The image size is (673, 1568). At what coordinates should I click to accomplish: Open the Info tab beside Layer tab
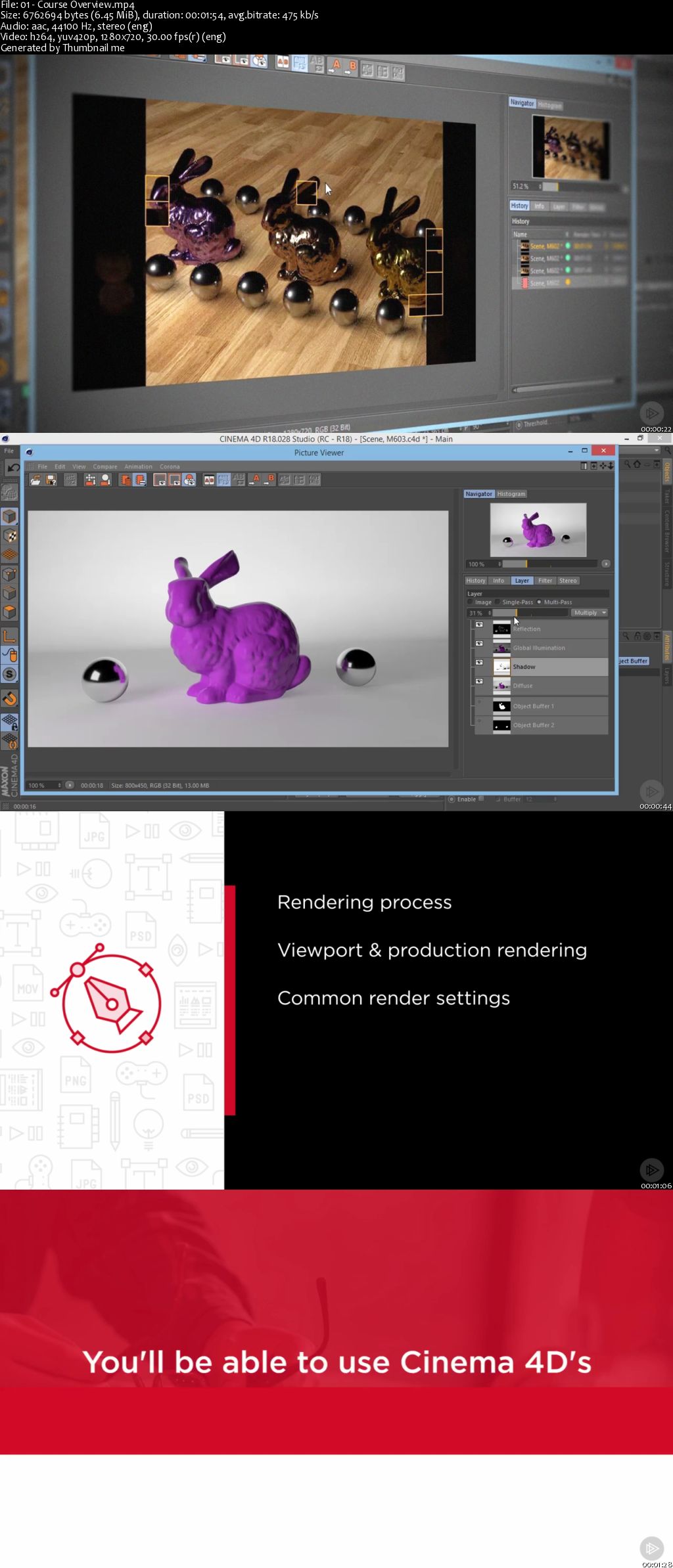tap(499, 581)
